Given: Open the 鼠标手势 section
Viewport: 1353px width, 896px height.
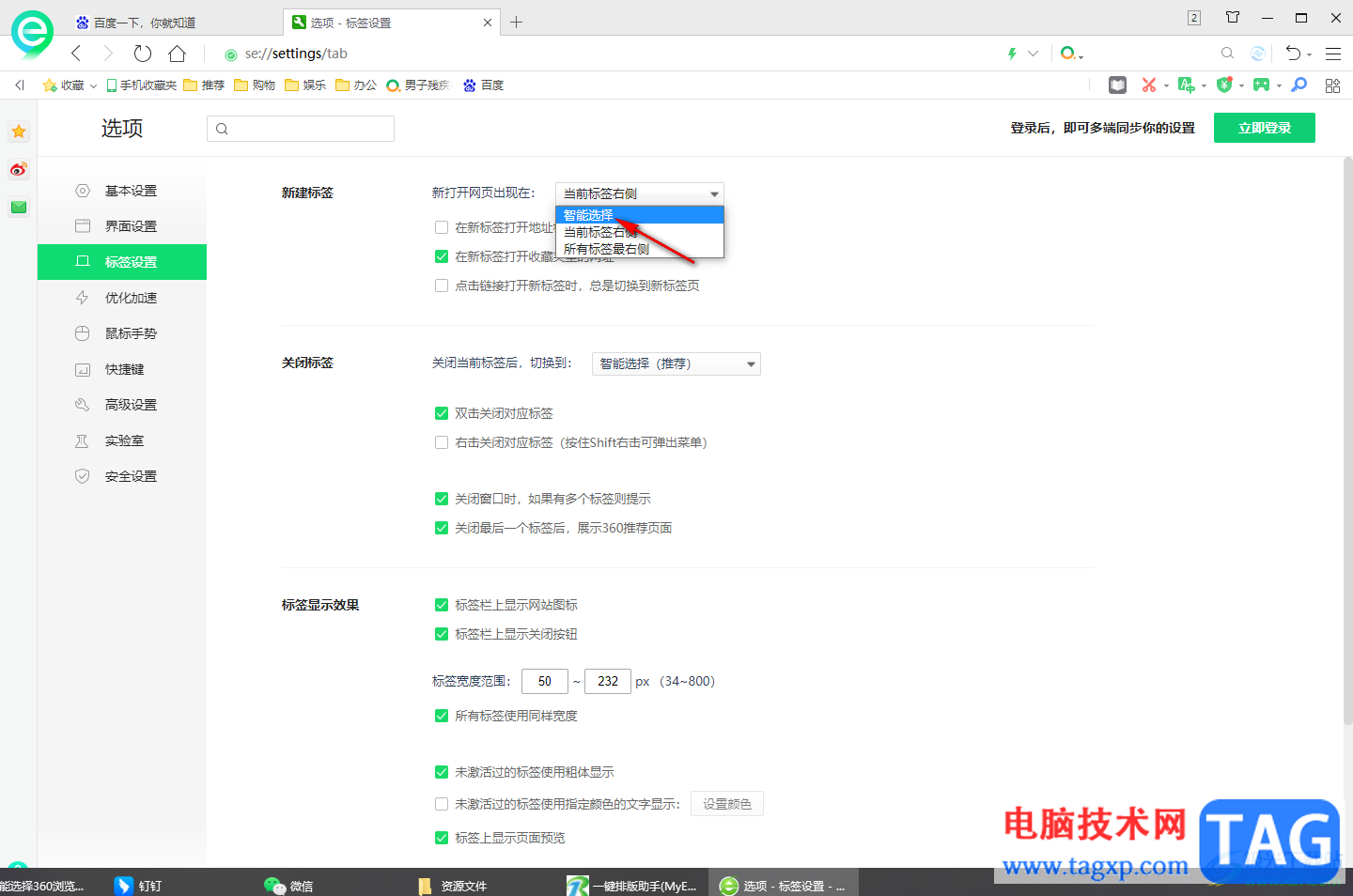Looking at the screenshot, I should pyautogui.click(x=122, y=333).
